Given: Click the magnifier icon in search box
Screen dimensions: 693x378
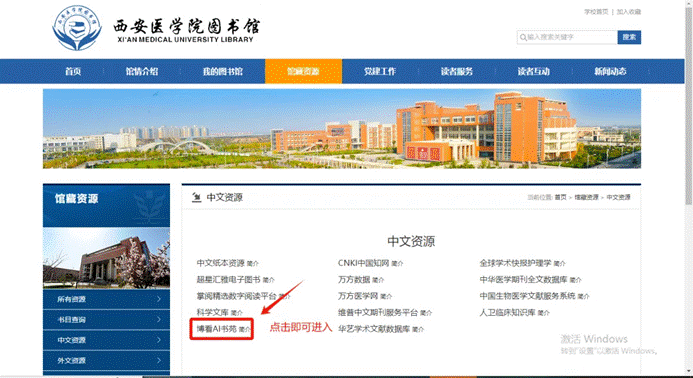Looking at the screenshot, I should click(523, 37).
